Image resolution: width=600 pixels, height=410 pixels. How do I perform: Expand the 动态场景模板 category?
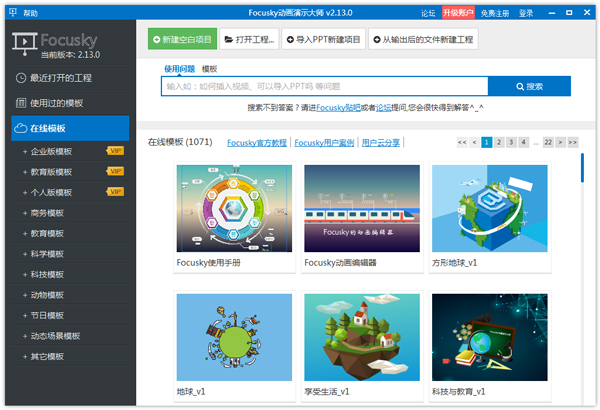(25, 336)
